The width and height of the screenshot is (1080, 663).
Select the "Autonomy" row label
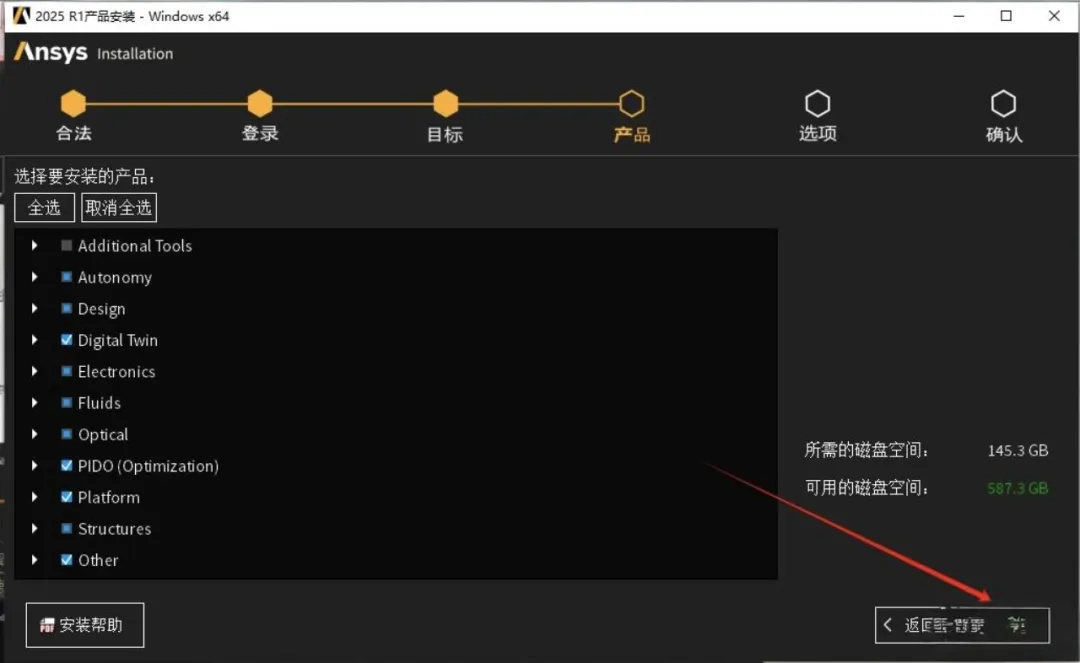point(114,277)
